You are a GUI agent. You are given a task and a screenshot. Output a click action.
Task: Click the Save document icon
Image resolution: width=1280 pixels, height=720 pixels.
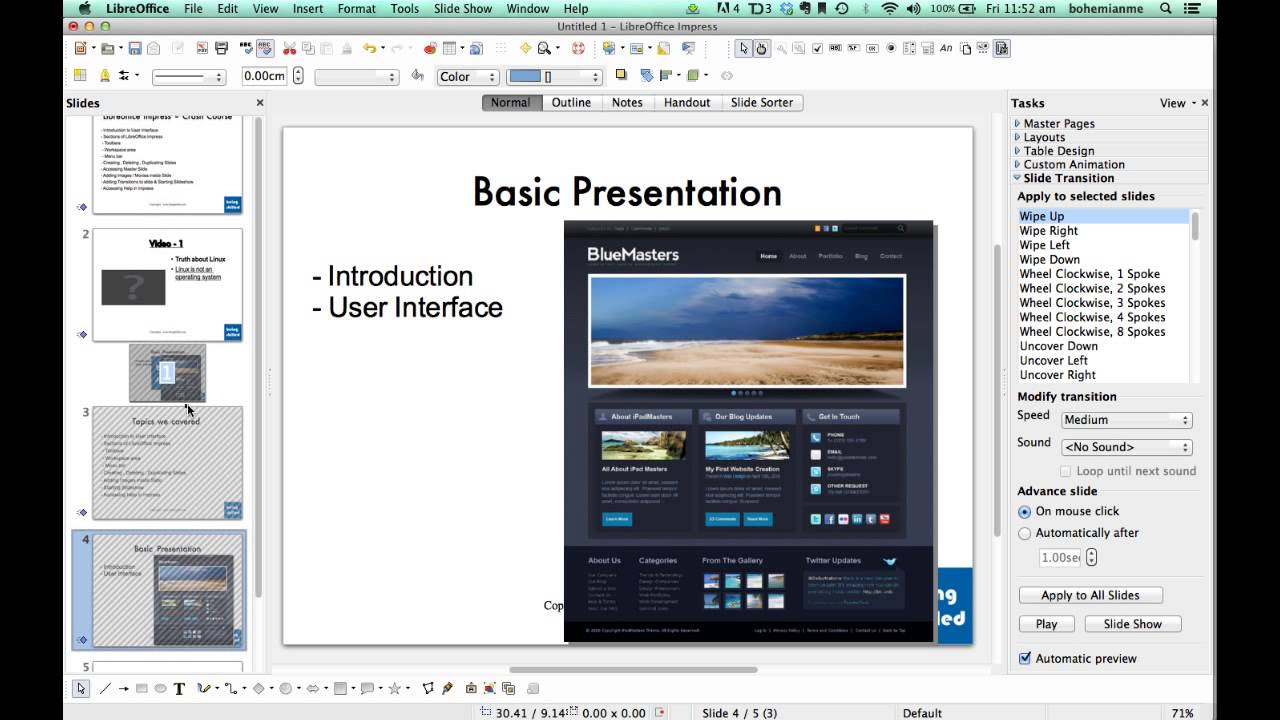pos(134,48)
